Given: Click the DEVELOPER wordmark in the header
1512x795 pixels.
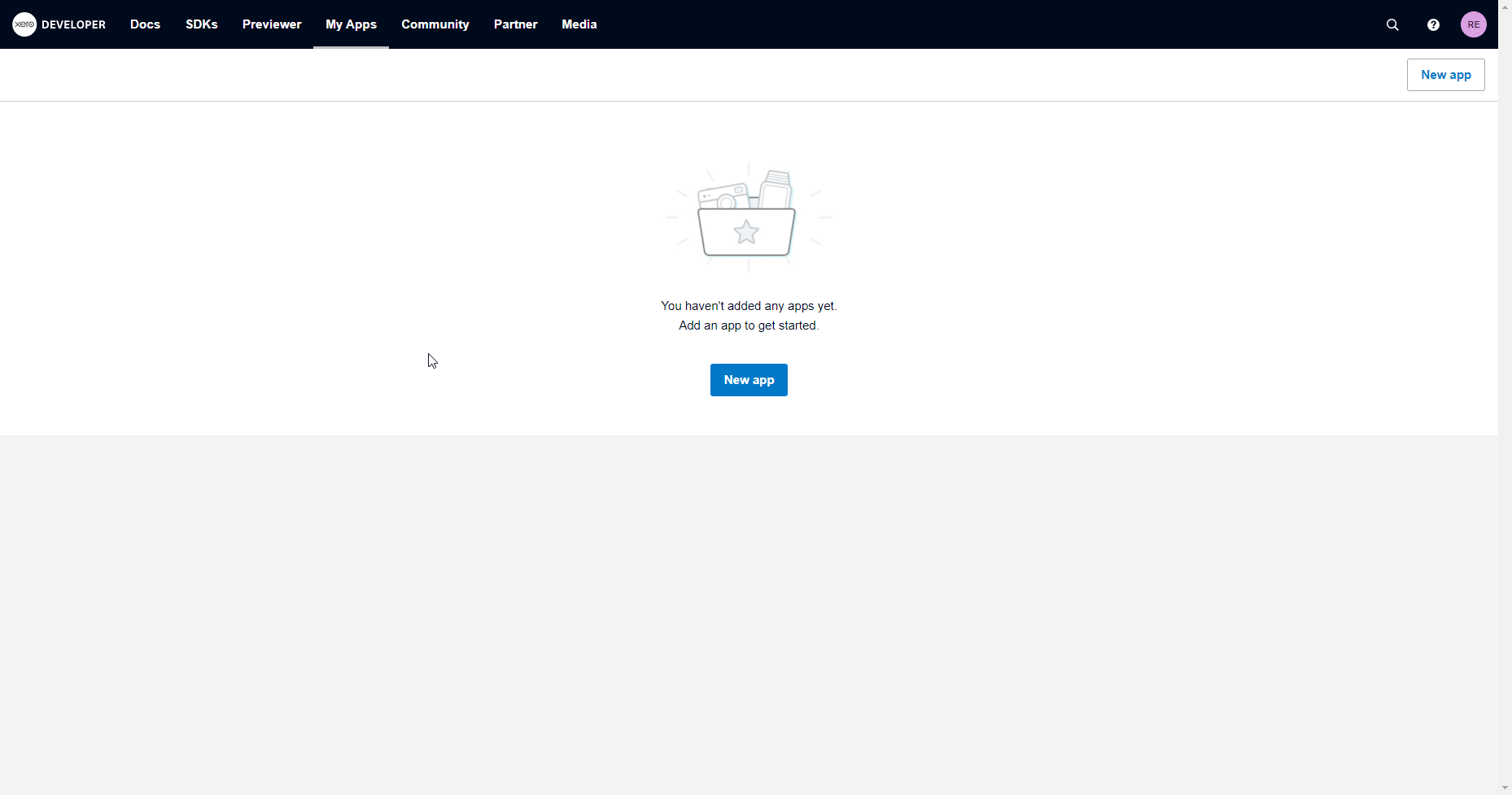Looking at the screenshot, I should [72, 24].
